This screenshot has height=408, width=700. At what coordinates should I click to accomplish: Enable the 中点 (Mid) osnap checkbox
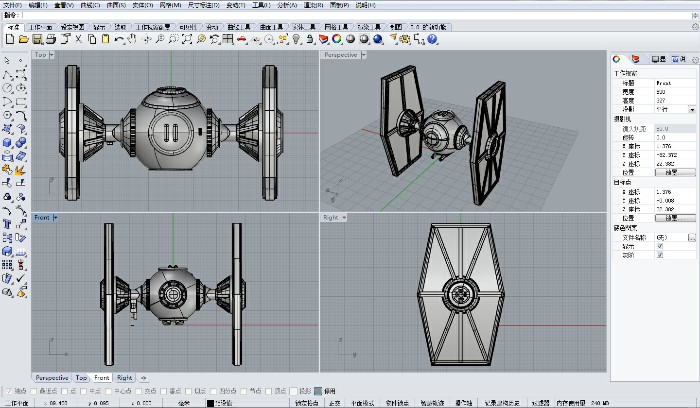pyautogui.click(x=83, y=391)
